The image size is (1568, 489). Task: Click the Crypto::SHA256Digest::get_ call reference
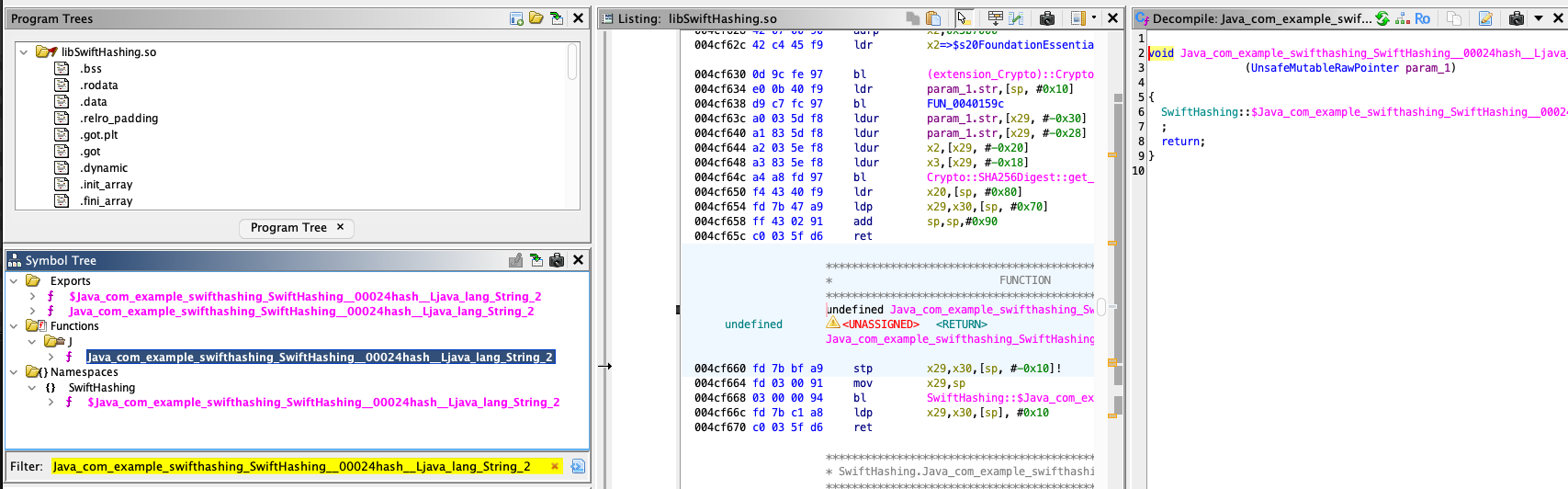(x=1010, y=177)
